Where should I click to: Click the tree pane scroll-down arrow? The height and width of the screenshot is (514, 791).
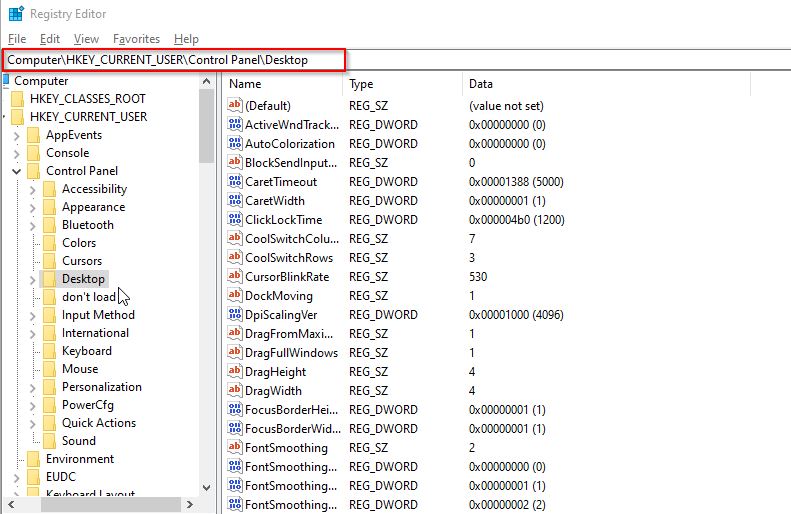tap(206, 488)
